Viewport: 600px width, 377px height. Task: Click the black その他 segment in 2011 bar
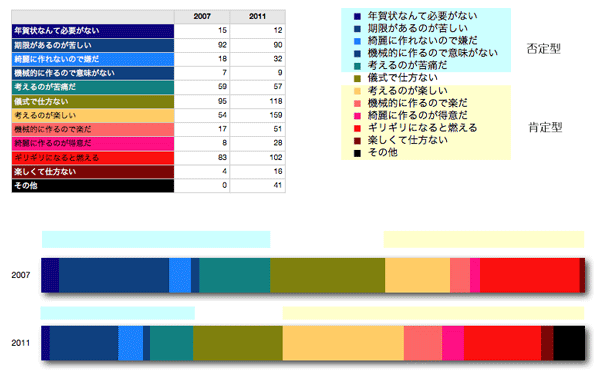click(x=569, y=343)
